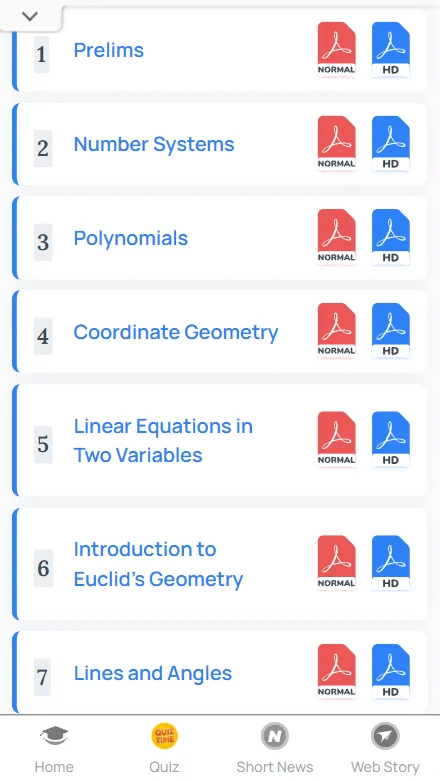
Task: Open the Polynomials chapter link
Action: coord(131,238)
